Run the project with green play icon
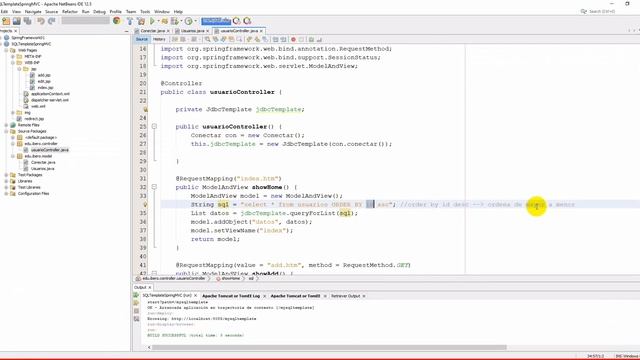Viewport: 640px width, 360px height. [x=152, y=21]
